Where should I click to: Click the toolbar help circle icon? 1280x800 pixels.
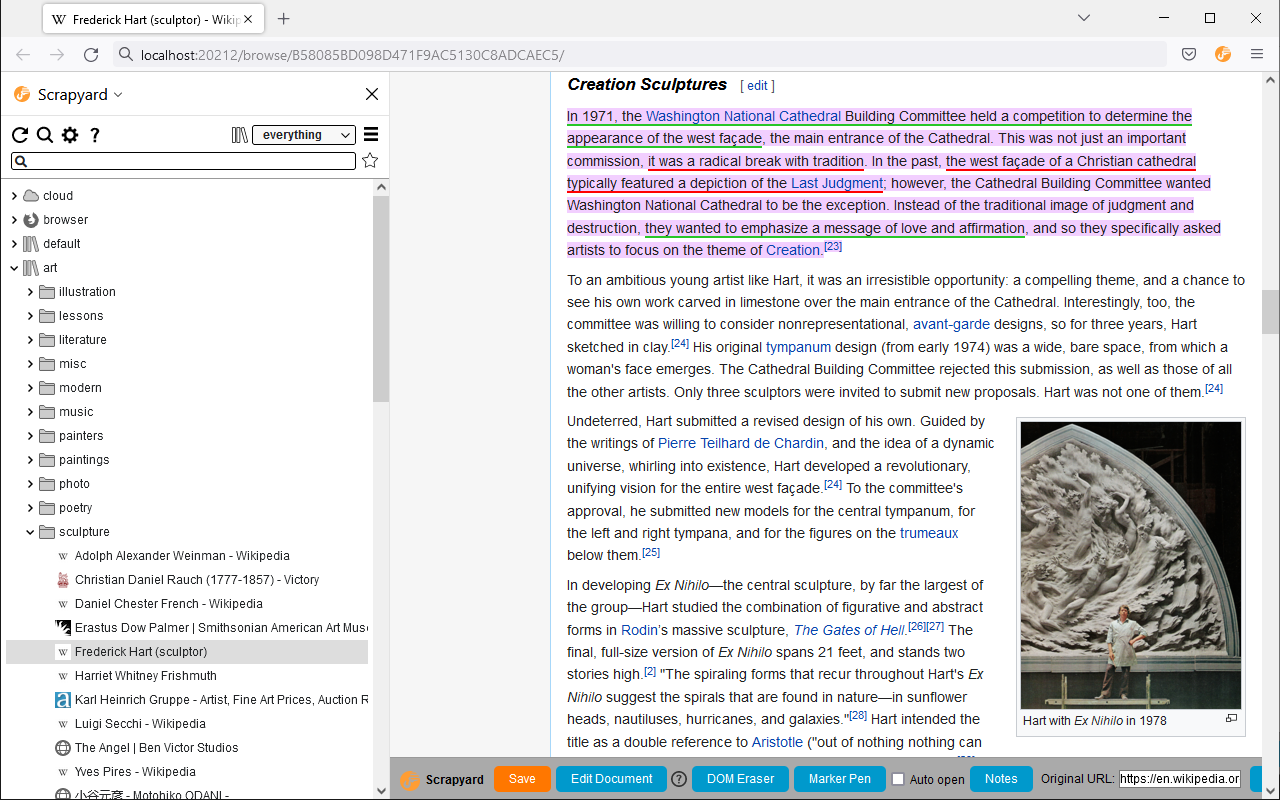pyautogui.click(x=679, y=779)
